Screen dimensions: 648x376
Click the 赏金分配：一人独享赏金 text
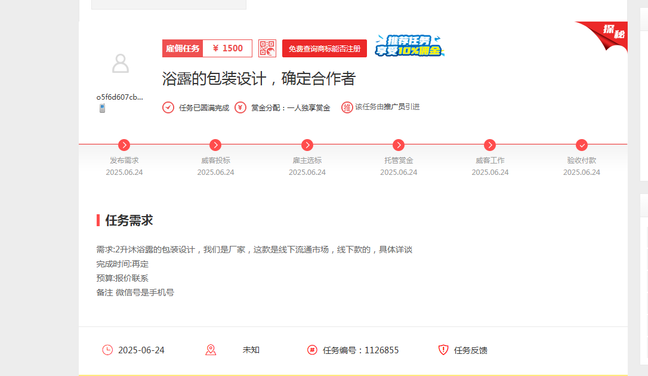coord(291,108)
